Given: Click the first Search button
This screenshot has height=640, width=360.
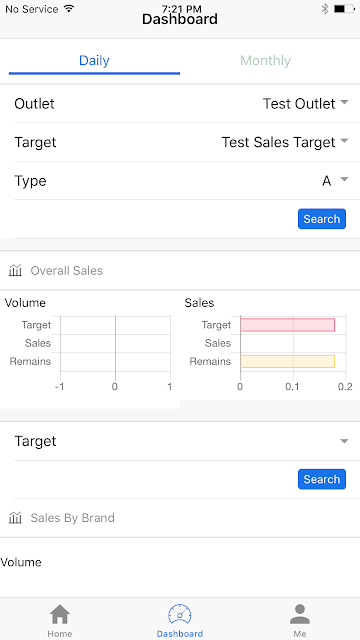Looking at the screenshot, I should click(x=322, y=219).
